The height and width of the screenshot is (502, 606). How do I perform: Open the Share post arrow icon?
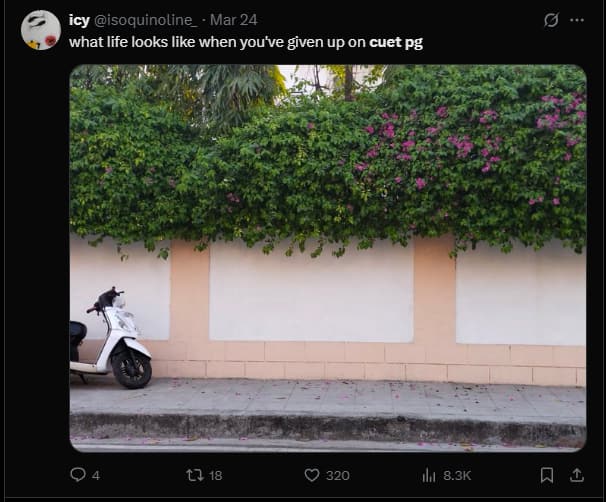tap(577, 475)
